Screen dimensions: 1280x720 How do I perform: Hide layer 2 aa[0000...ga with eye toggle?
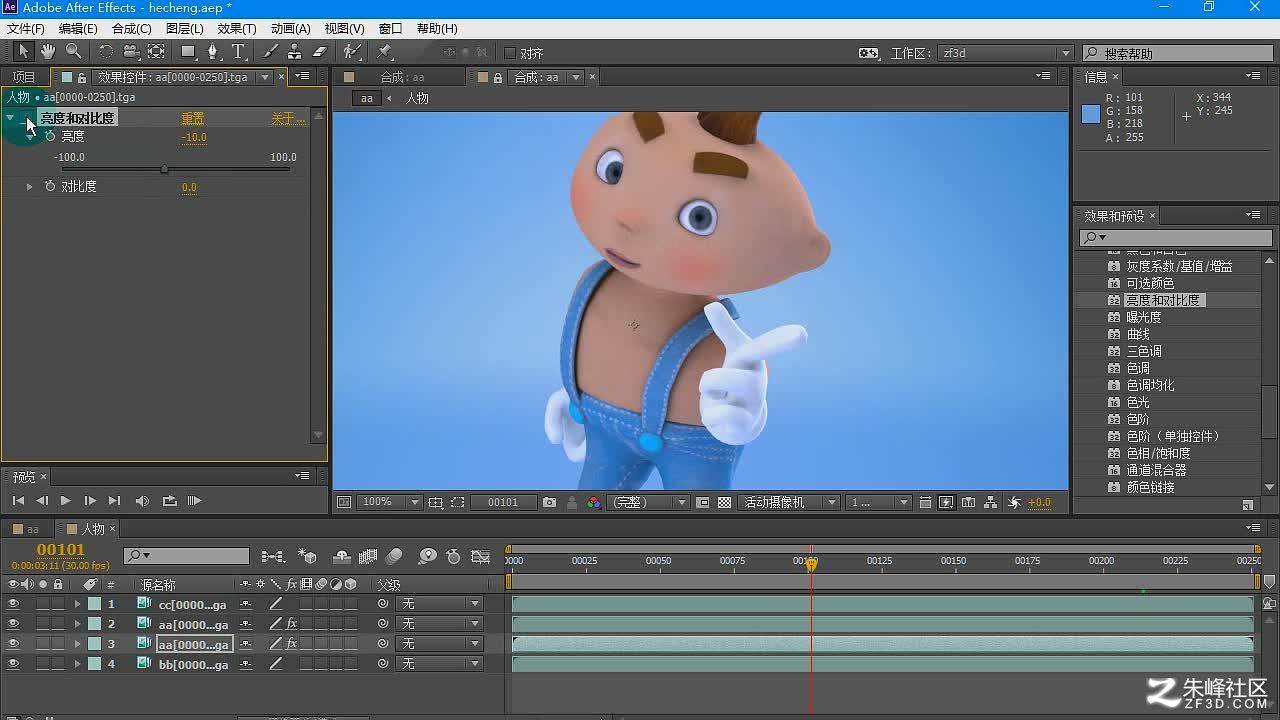[13, 624]
